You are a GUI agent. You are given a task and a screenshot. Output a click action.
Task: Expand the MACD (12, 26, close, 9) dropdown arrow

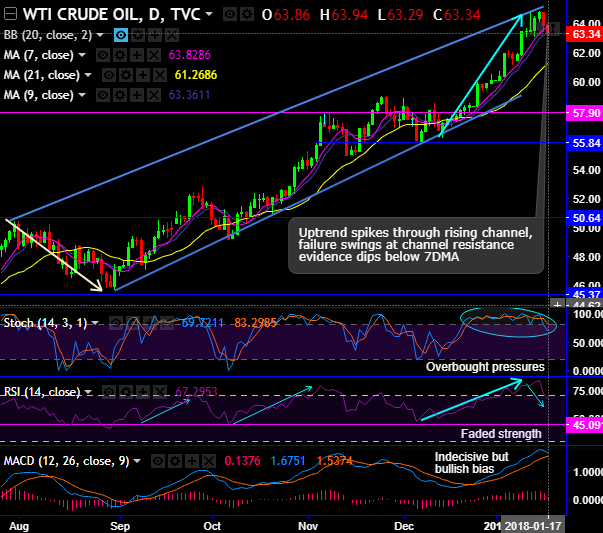pyautogui.click(x=137, y=461)
